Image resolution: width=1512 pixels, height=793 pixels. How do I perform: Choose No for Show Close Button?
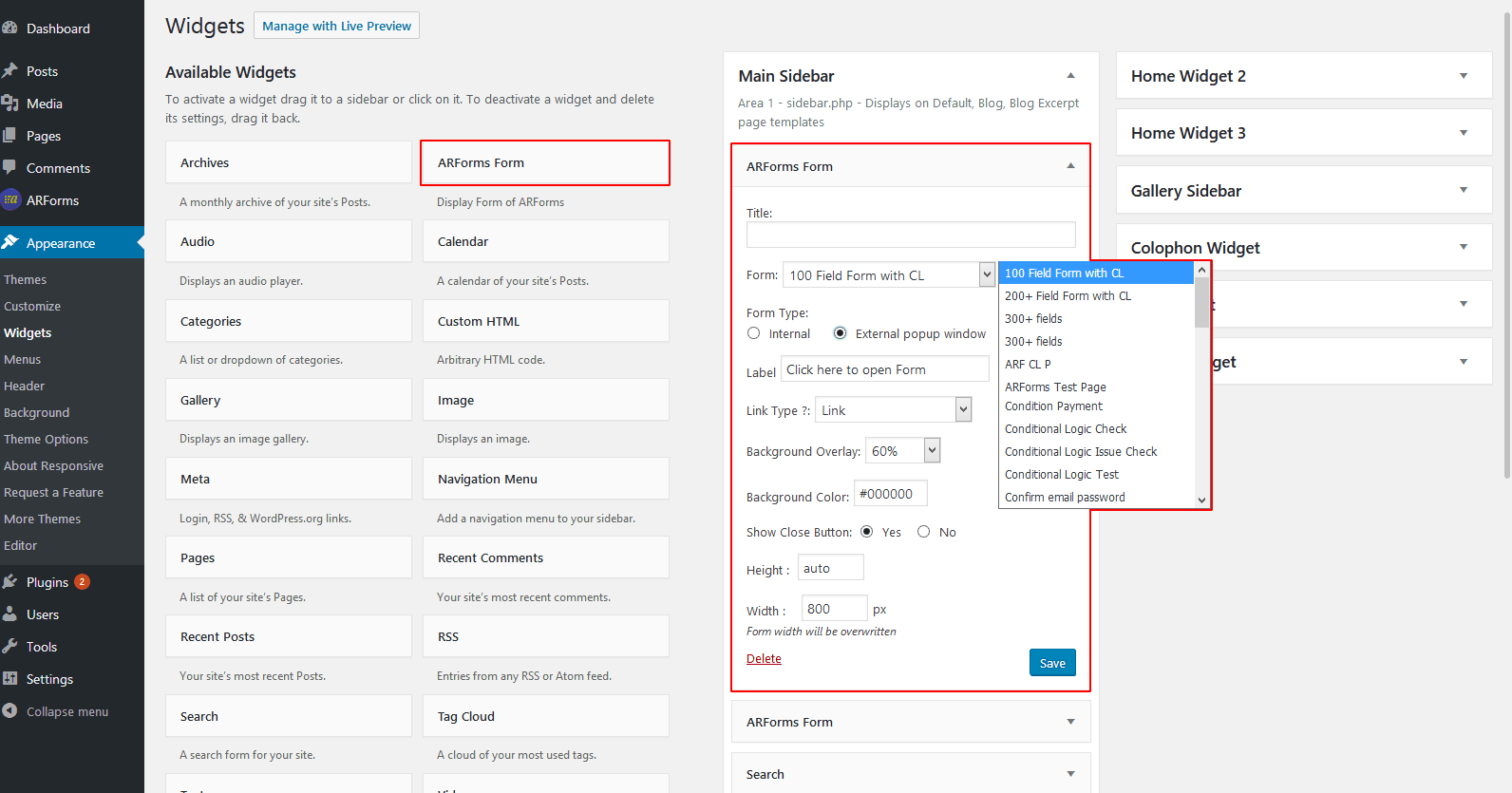(924, 532)
